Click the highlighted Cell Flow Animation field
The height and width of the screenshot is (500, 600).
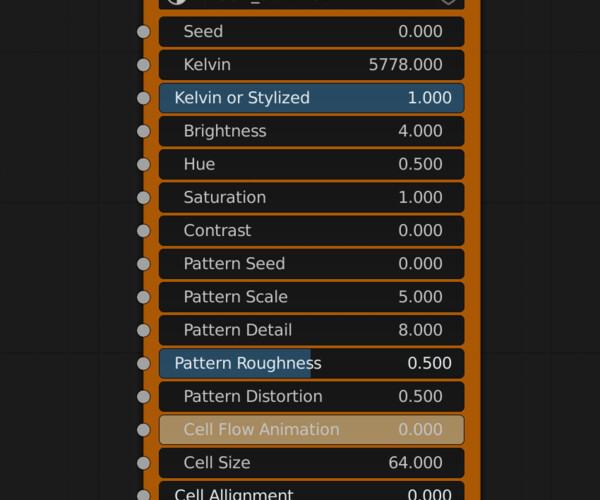(311, 430)
